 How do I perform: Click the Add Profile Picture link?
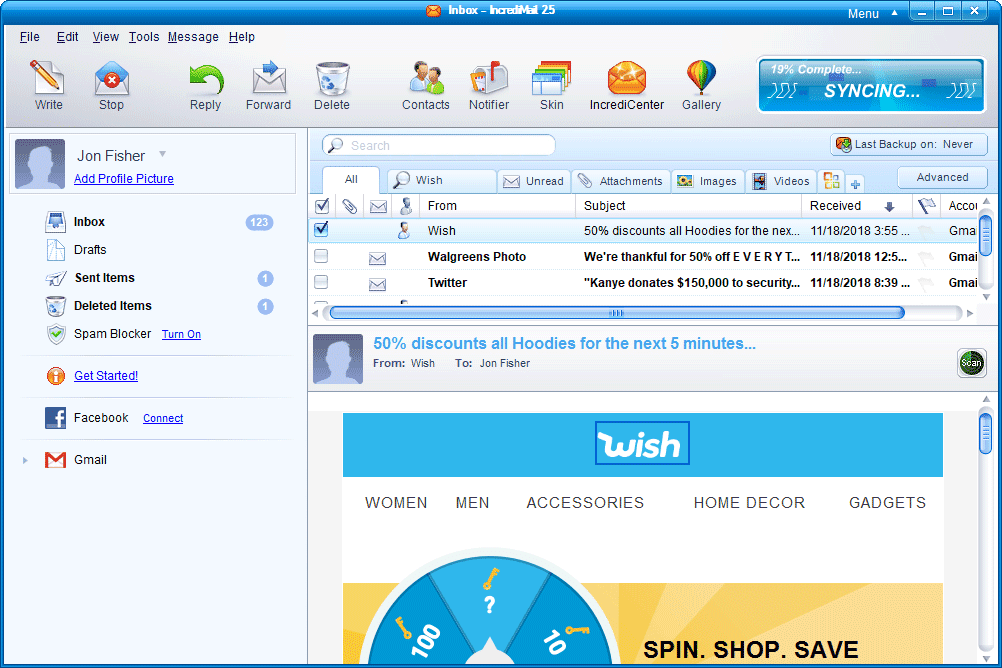[x=123, y=179]
